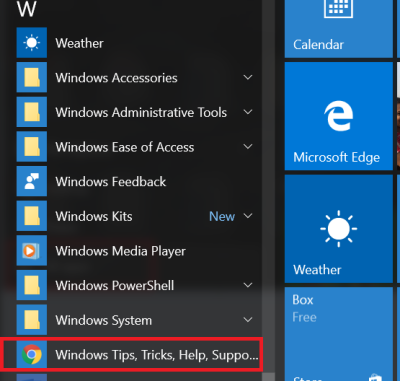Click the Windows Feedback person icon
Screen dimensions: 400x381
pyautogui.click(x=32, y=181)
